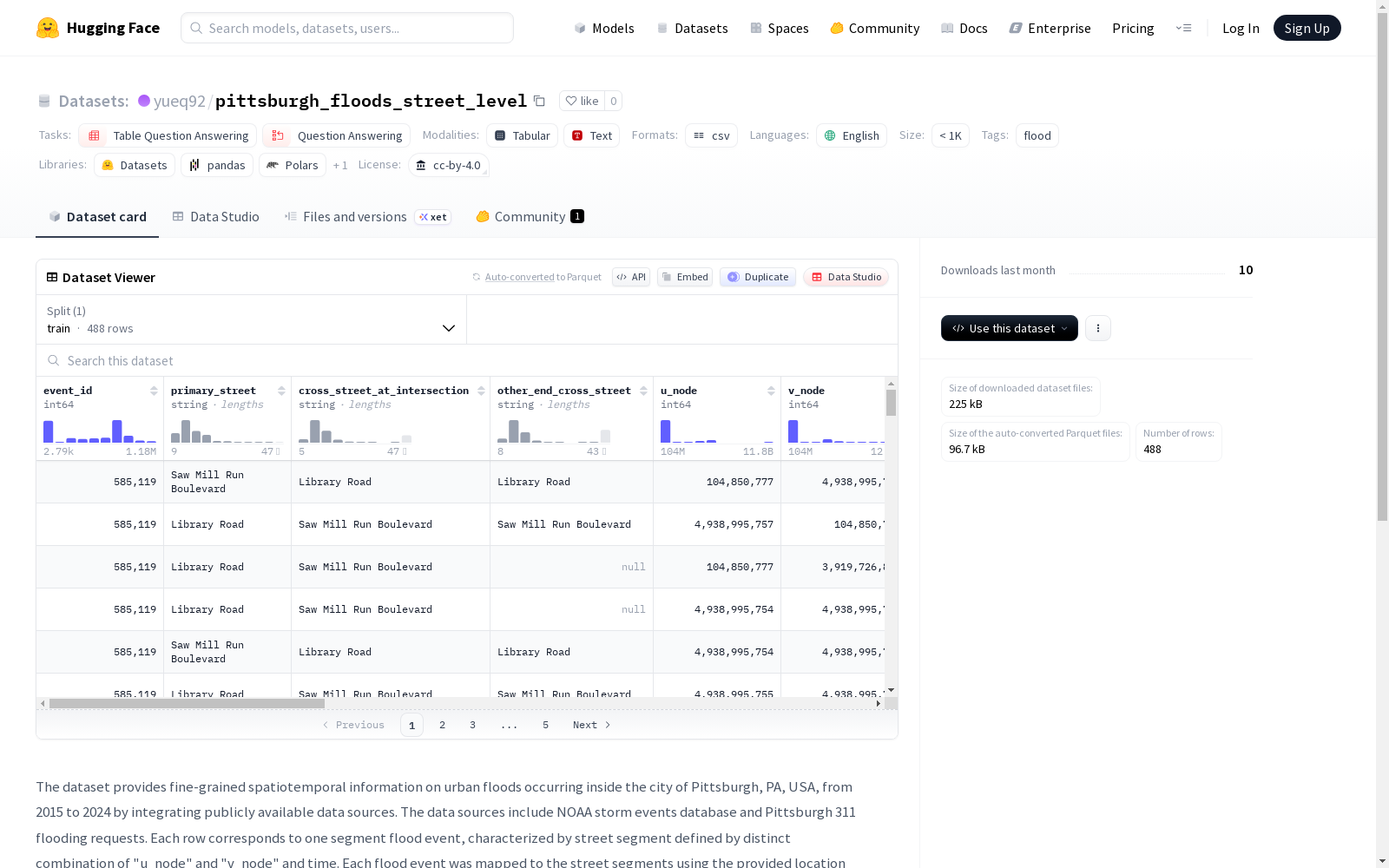Click the event_id histogram chart

click(100, 431)
